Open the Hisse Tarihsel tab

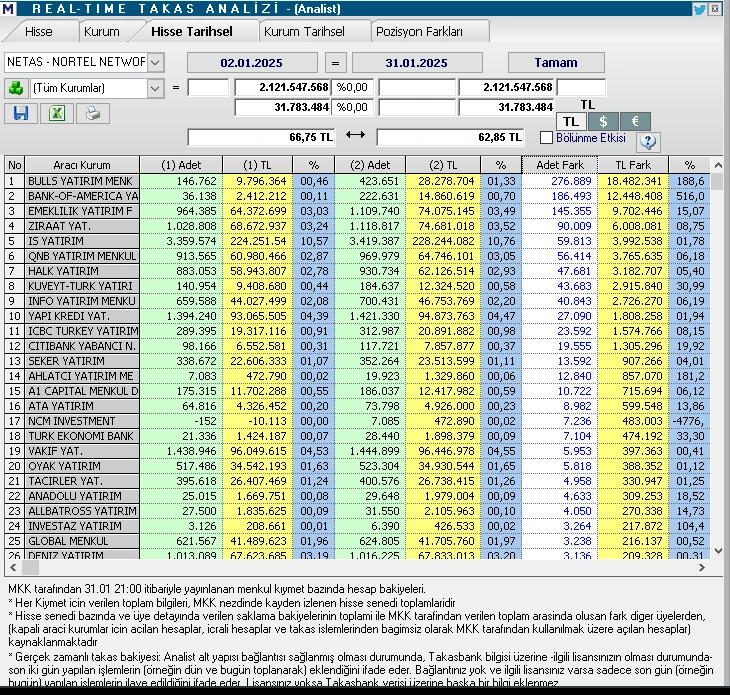(x=192, y=32)
